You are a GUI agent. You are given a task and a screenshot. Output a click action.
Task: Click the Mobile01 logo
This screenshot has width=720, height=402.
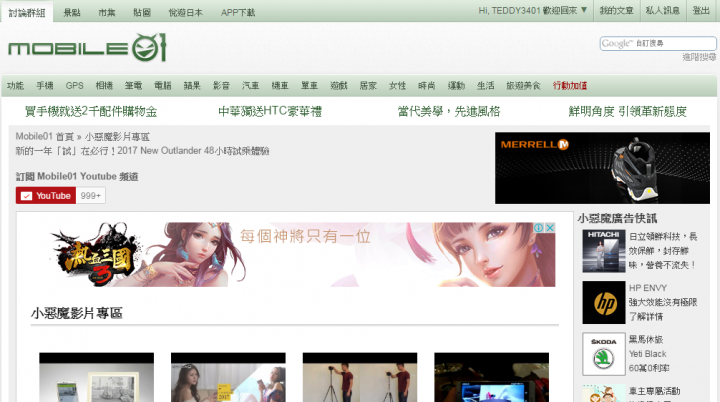tap(87, 47)
